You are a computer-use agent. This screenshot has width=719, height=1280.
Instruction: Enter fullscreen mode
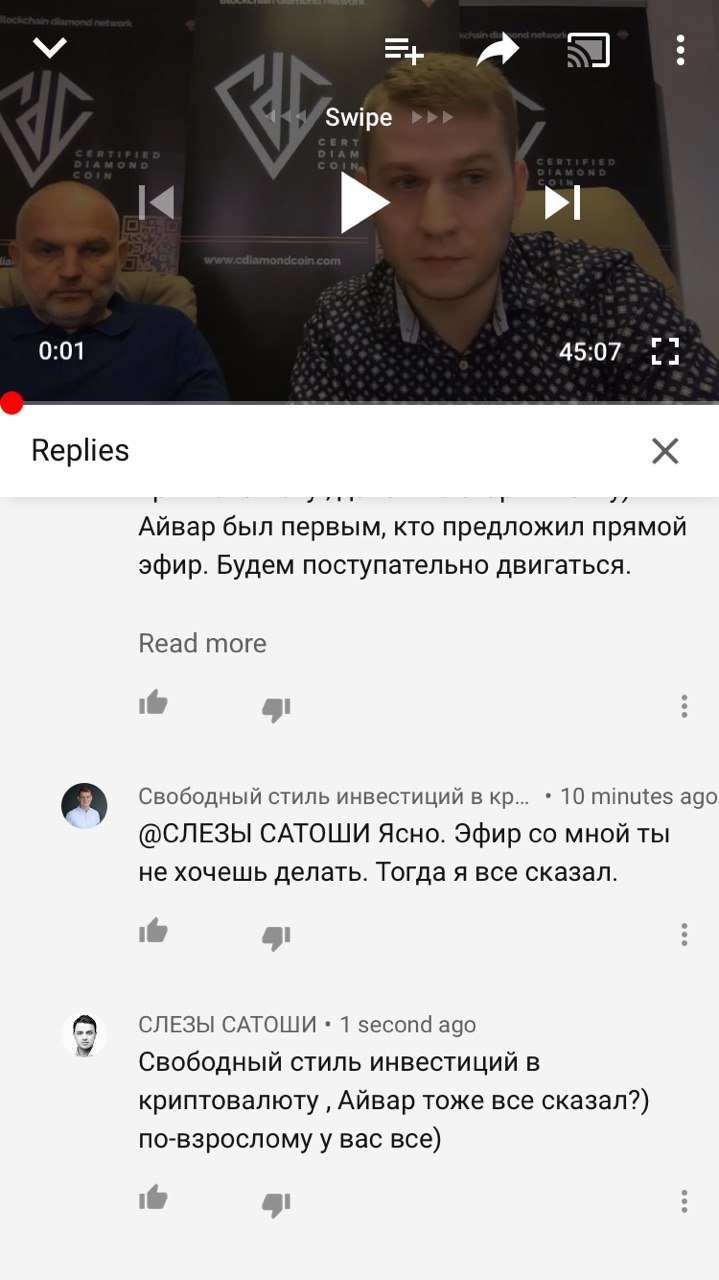(x=665, y=351)
